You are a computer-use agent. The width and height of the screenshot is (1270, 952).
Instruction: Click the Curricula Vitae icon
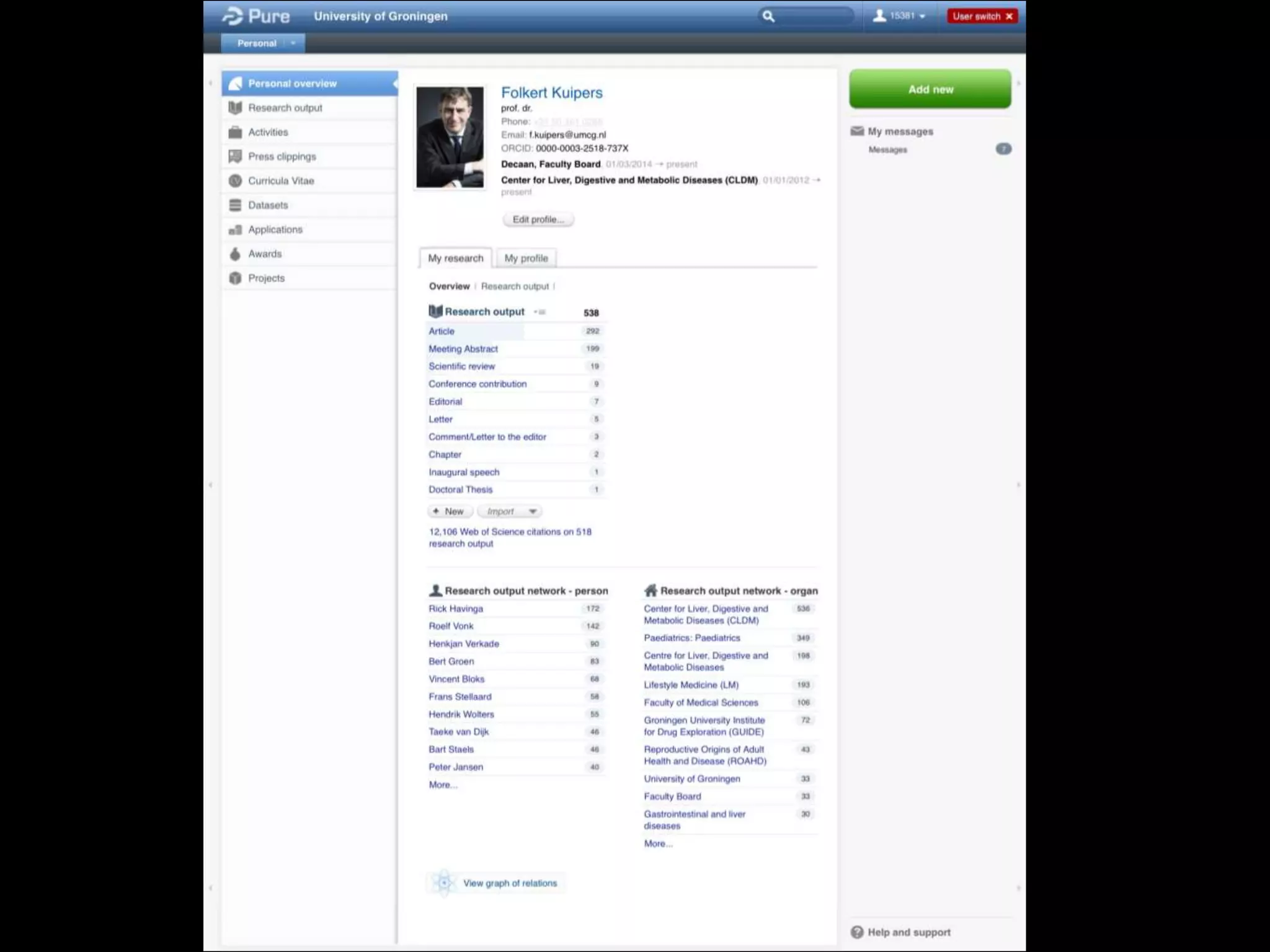tap(235, 181)
